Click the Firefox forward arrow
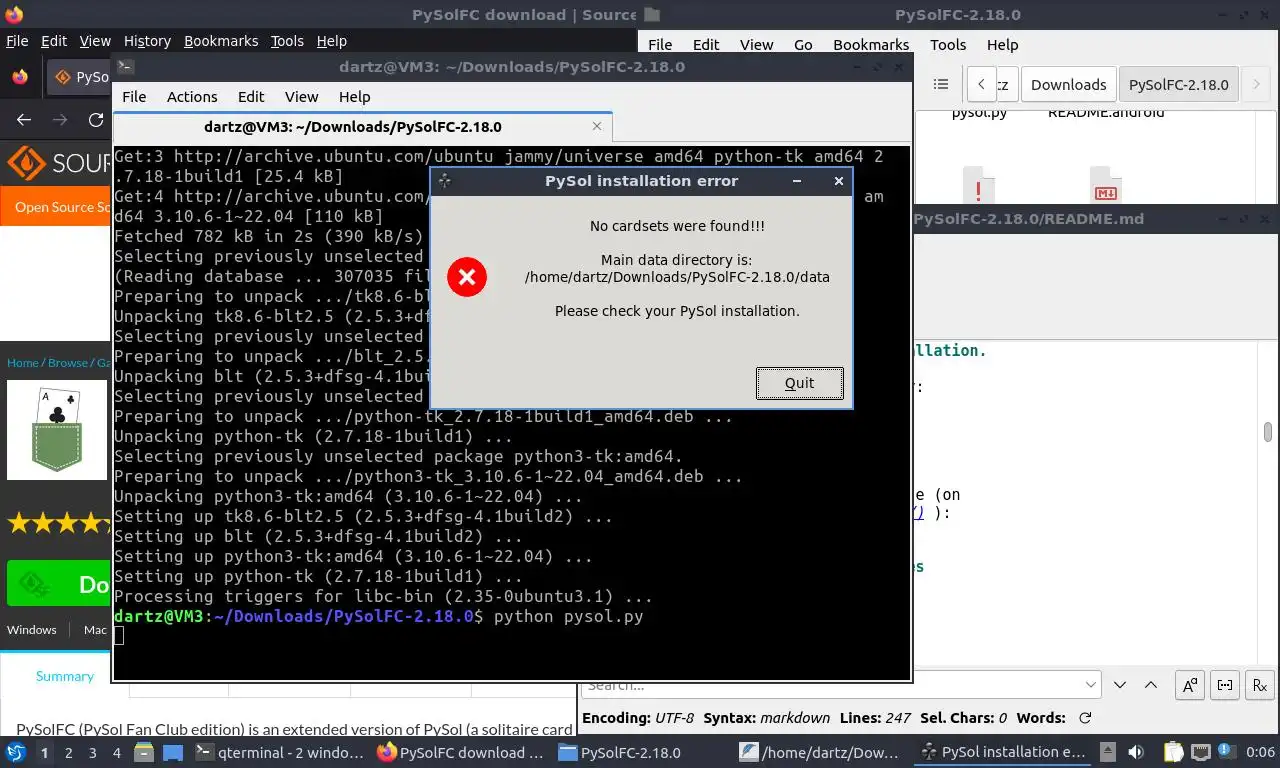1280x768 pixels. pos(60,120)
